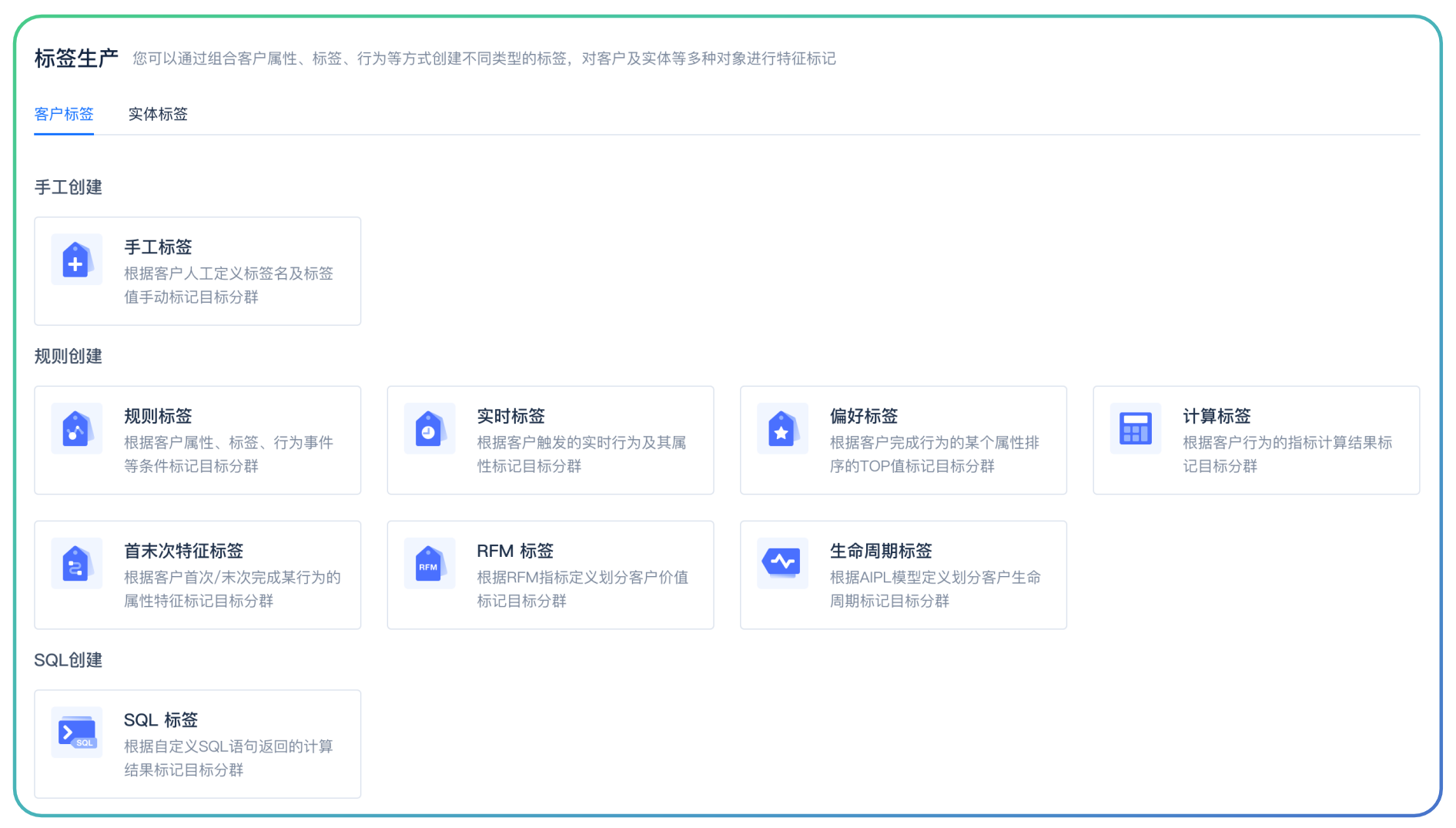
Task: Click the calculation tag calculator icon
Action: coord(1135,429)
